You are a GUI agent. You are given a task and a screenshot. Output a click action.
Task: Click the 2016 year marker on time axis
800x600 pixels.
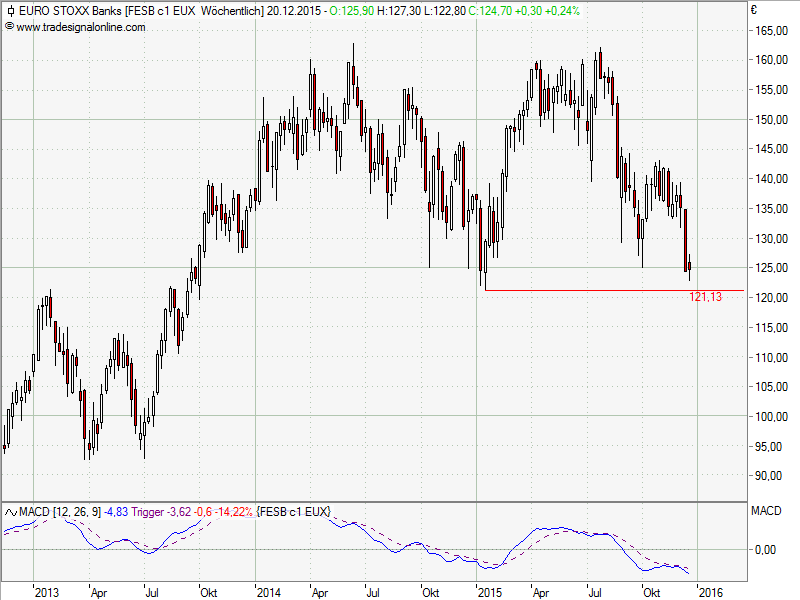710,592
